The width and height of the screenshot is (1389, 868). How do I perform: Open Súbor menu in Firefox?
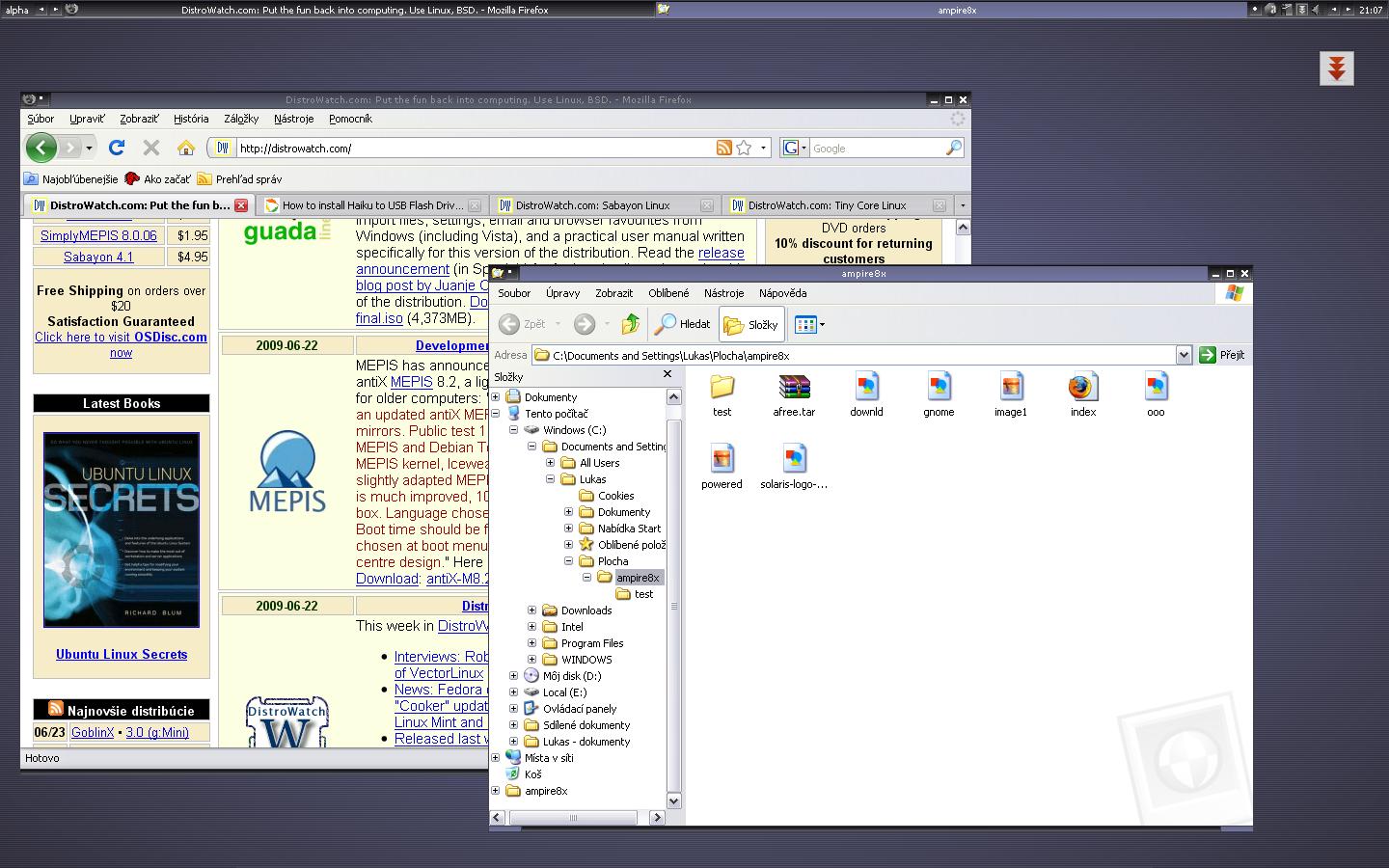click(41, 119)
